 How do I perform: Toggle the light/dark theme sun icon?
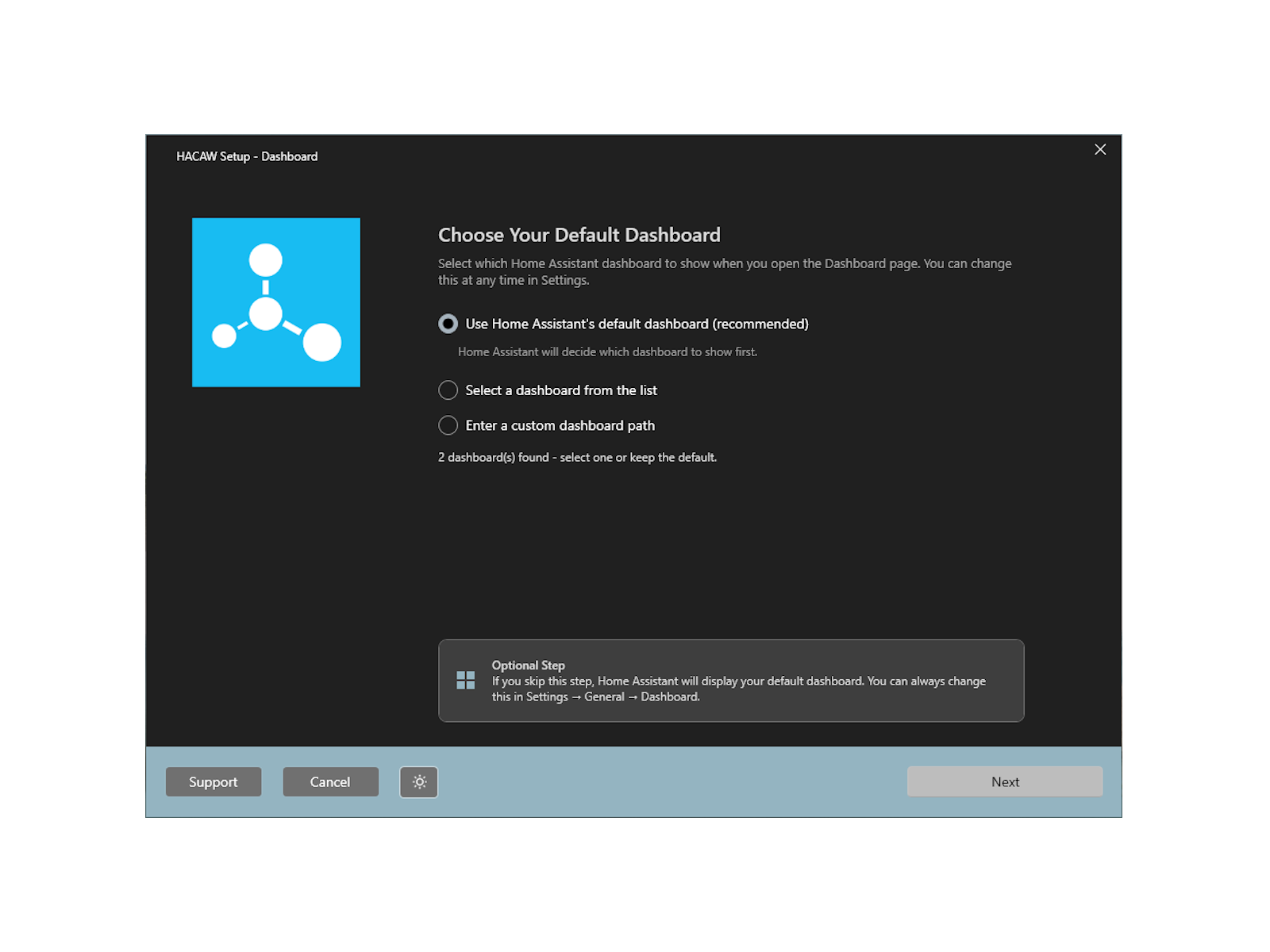419,782
